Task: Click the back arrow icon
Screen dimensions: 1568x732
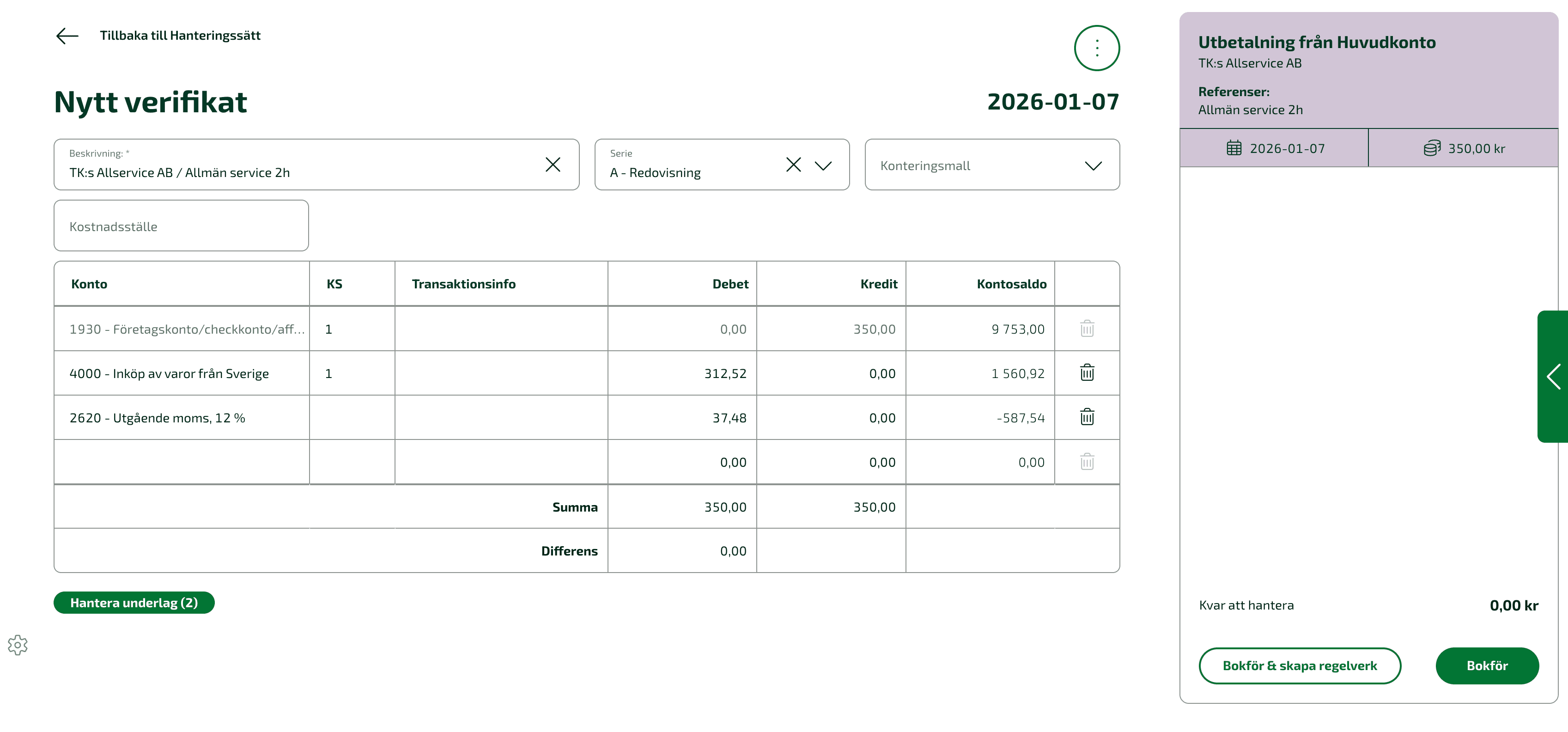Action: point(67,36)
